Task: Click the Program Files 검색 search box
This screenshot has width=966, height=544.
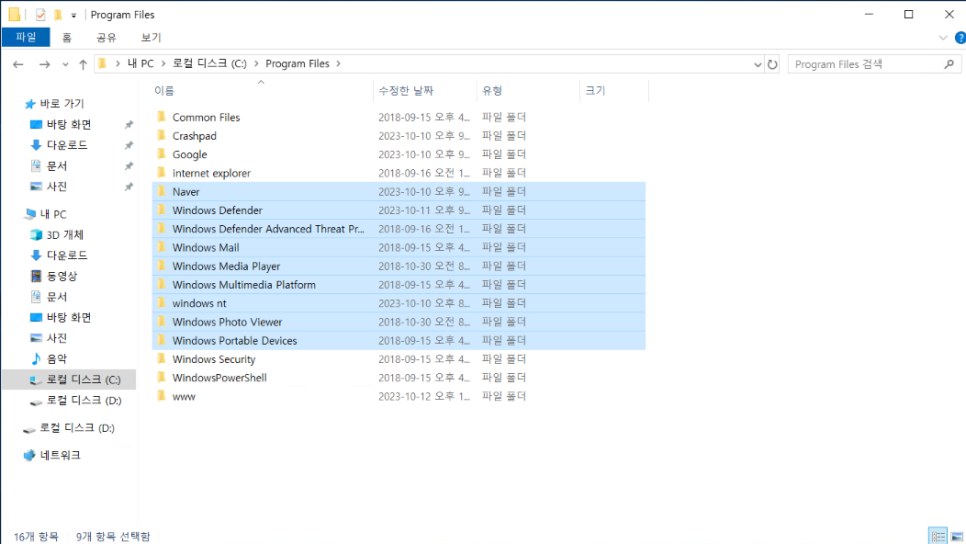Action: (866, 64)
